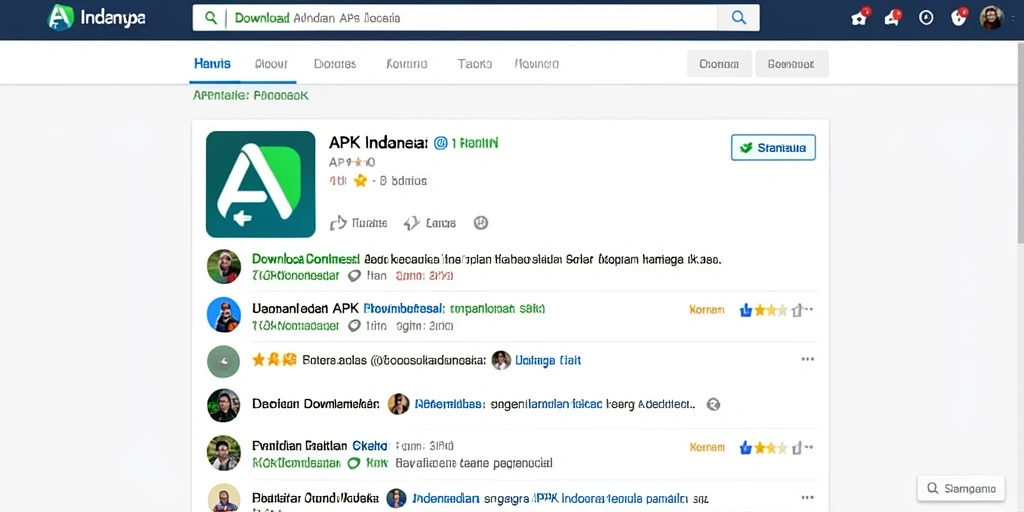Open the shield icon with red badge

(959, 18)
